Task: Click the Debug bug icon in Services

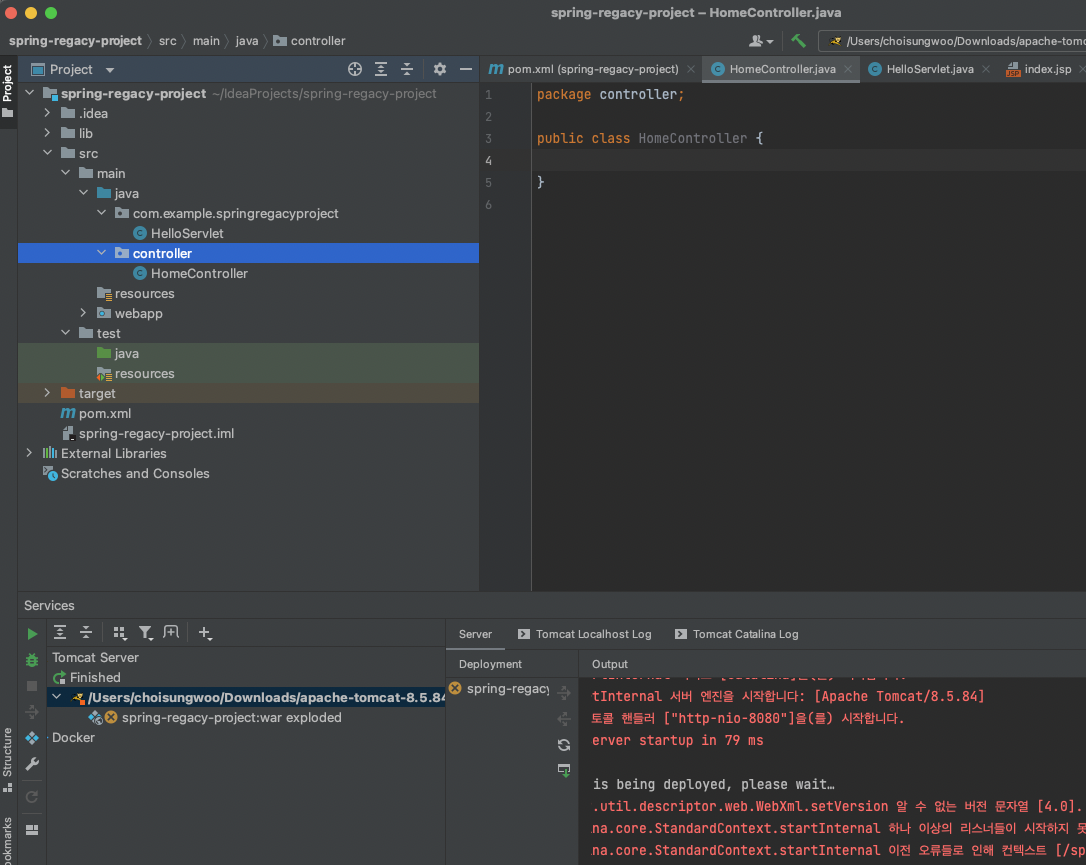Action: coord(32,660)
